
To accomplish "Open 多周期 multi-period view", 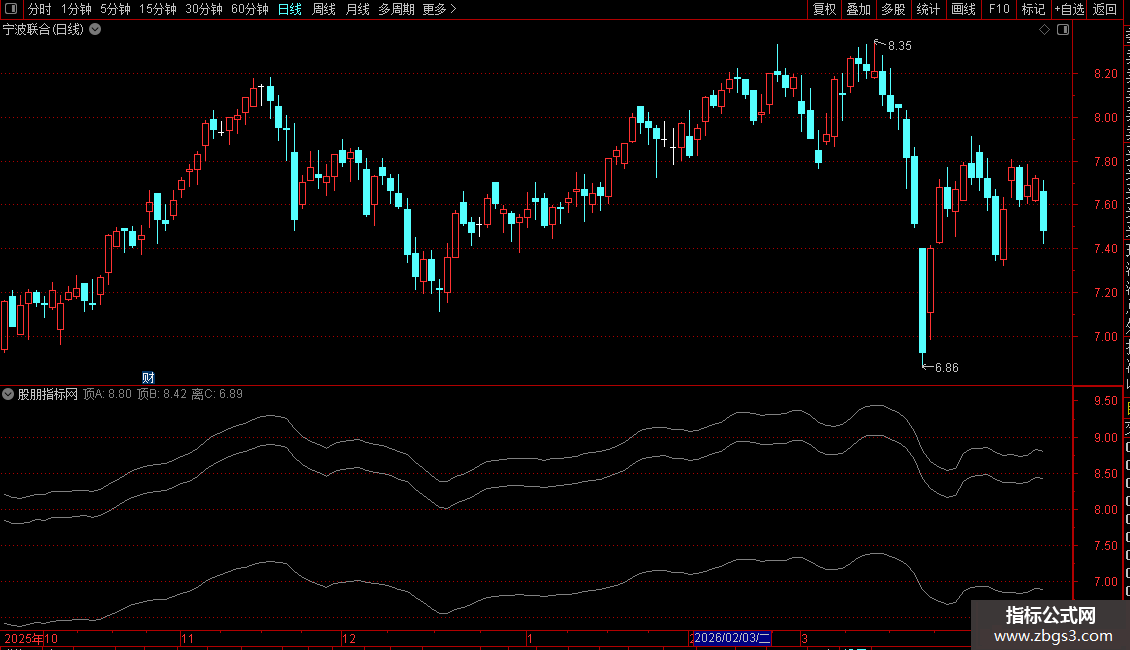I will coord(396,9).
